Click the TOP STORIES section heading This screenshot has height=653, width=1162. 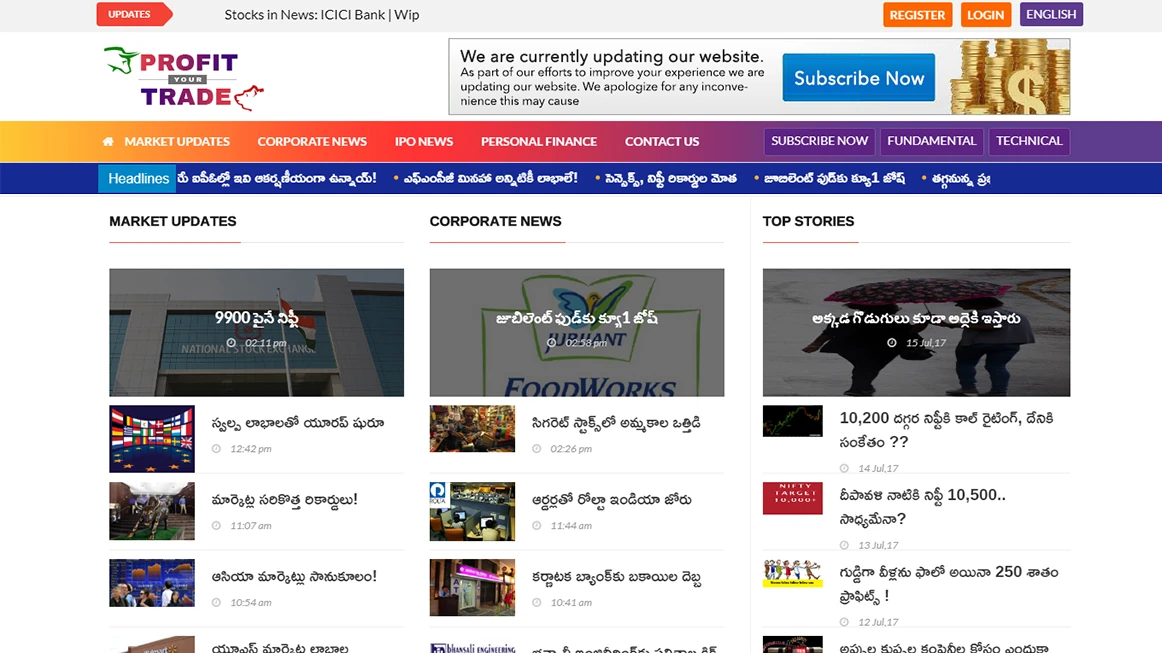809,222
